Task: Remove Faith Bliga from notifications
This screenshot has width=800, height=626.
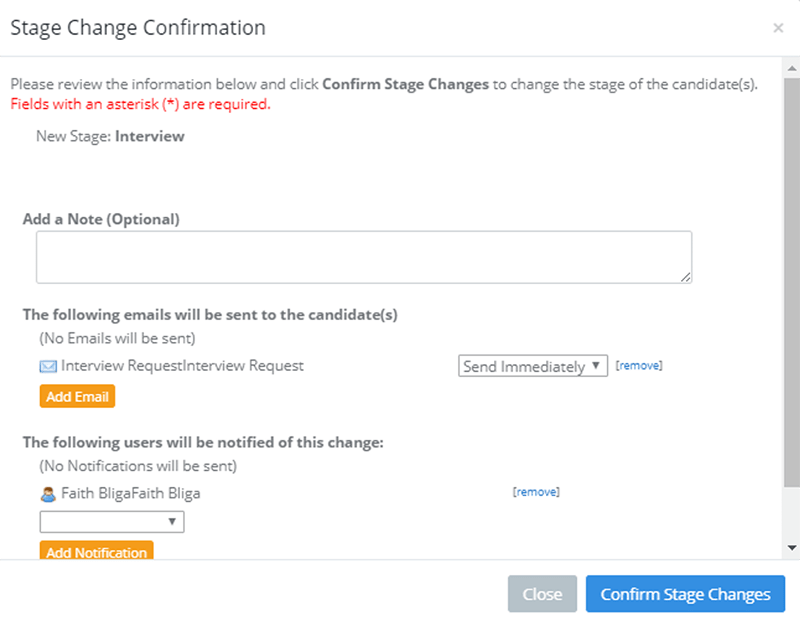Action: coord(537,491)
